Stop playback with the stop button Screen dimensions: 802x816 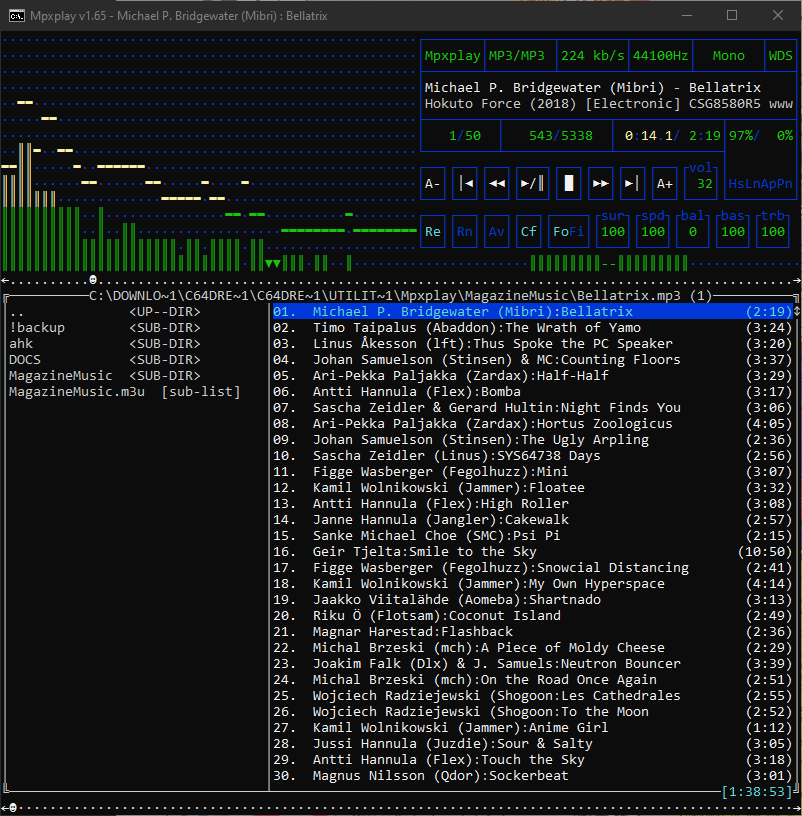(x=569, y=184)
